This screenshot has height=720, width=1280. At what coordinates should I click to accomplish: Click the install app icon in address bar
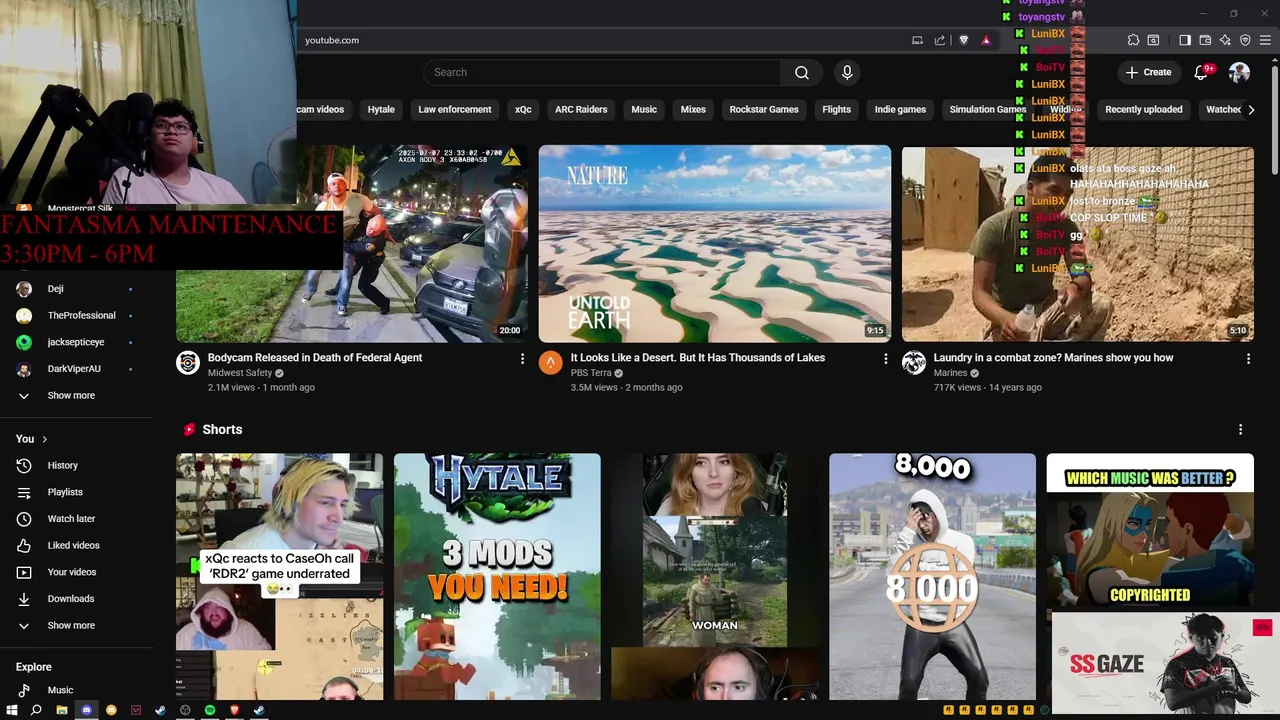point(917,40)
